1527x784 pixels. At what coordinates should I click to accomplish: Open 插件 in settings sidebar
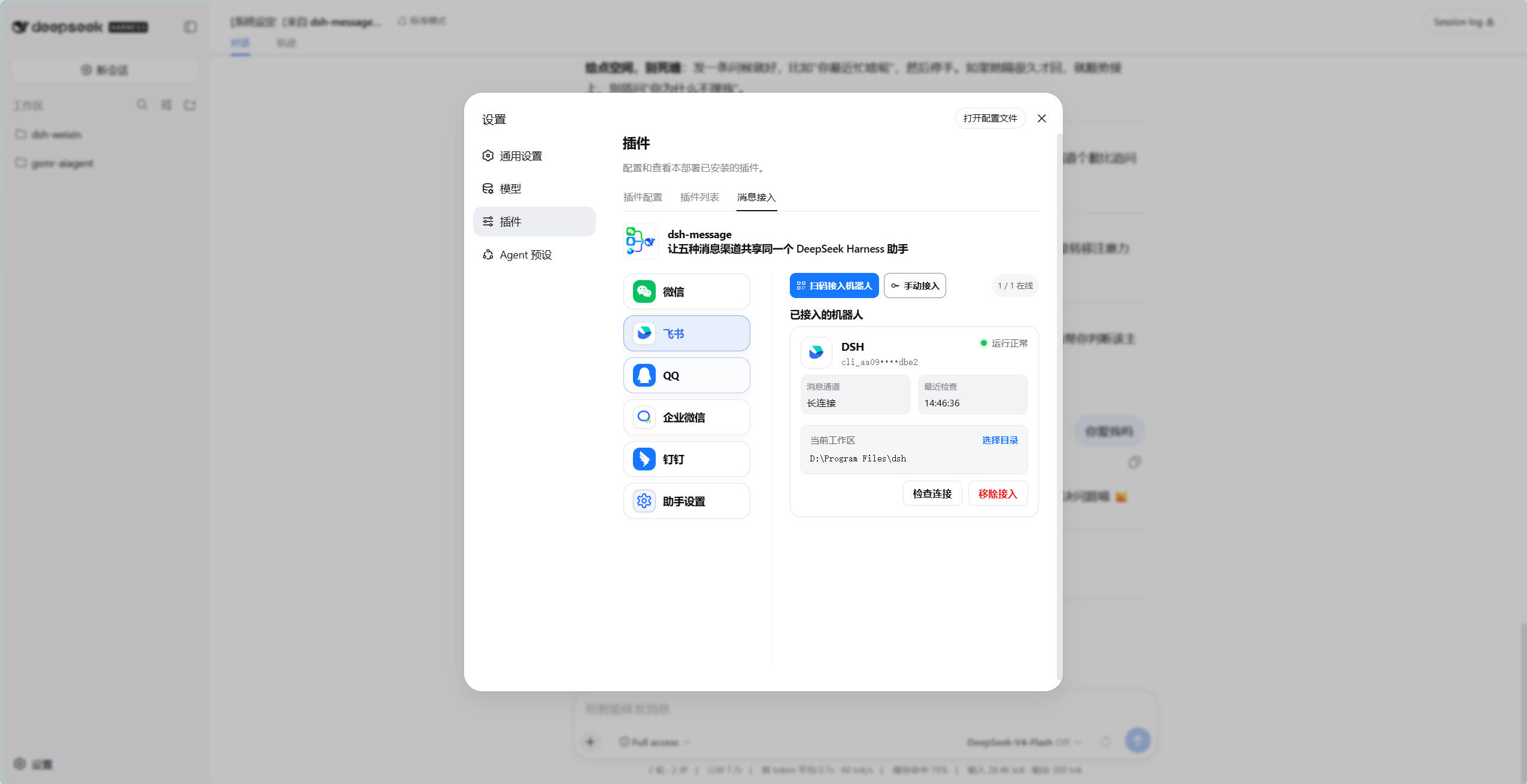coord(534,221)
